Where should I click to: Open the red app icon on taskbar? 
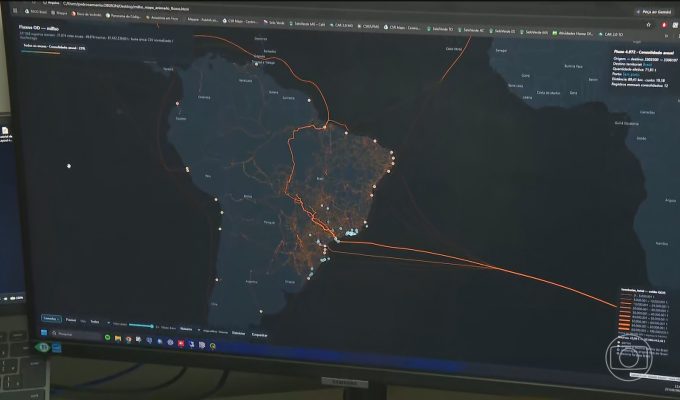pos(181,343)
